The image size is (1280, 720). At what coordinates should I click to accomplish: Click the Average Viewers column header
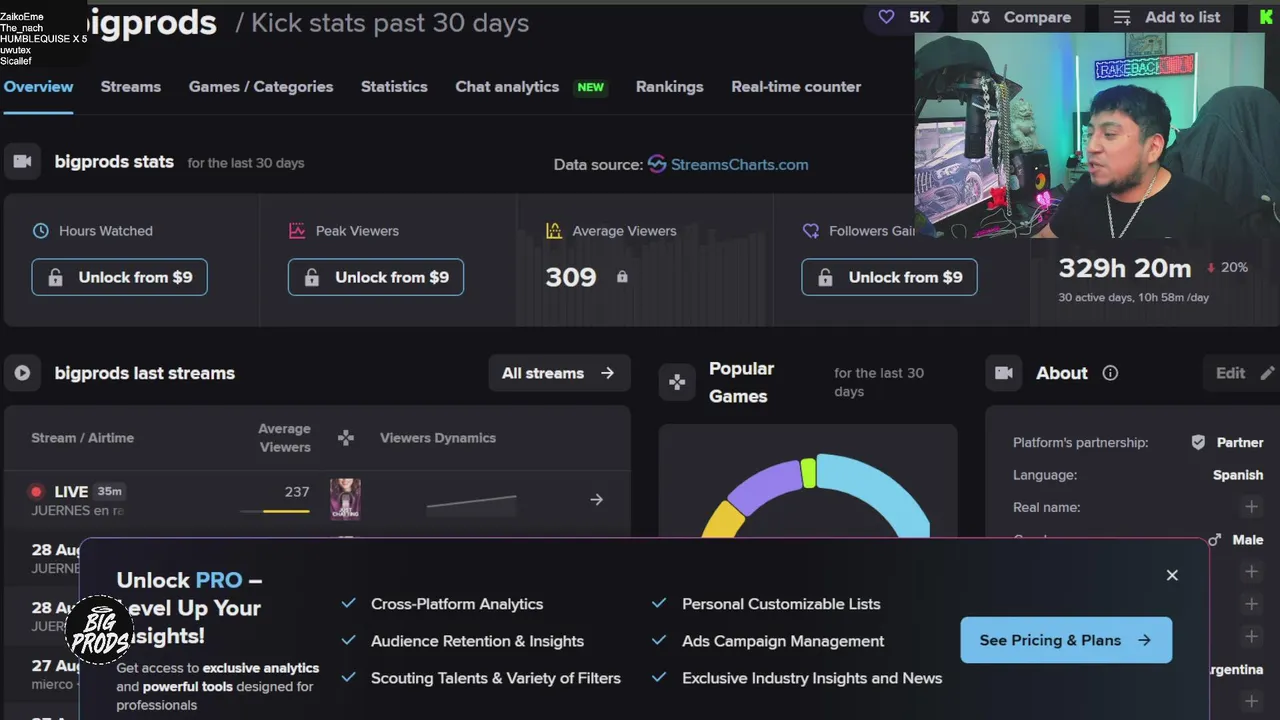(285, 438)
